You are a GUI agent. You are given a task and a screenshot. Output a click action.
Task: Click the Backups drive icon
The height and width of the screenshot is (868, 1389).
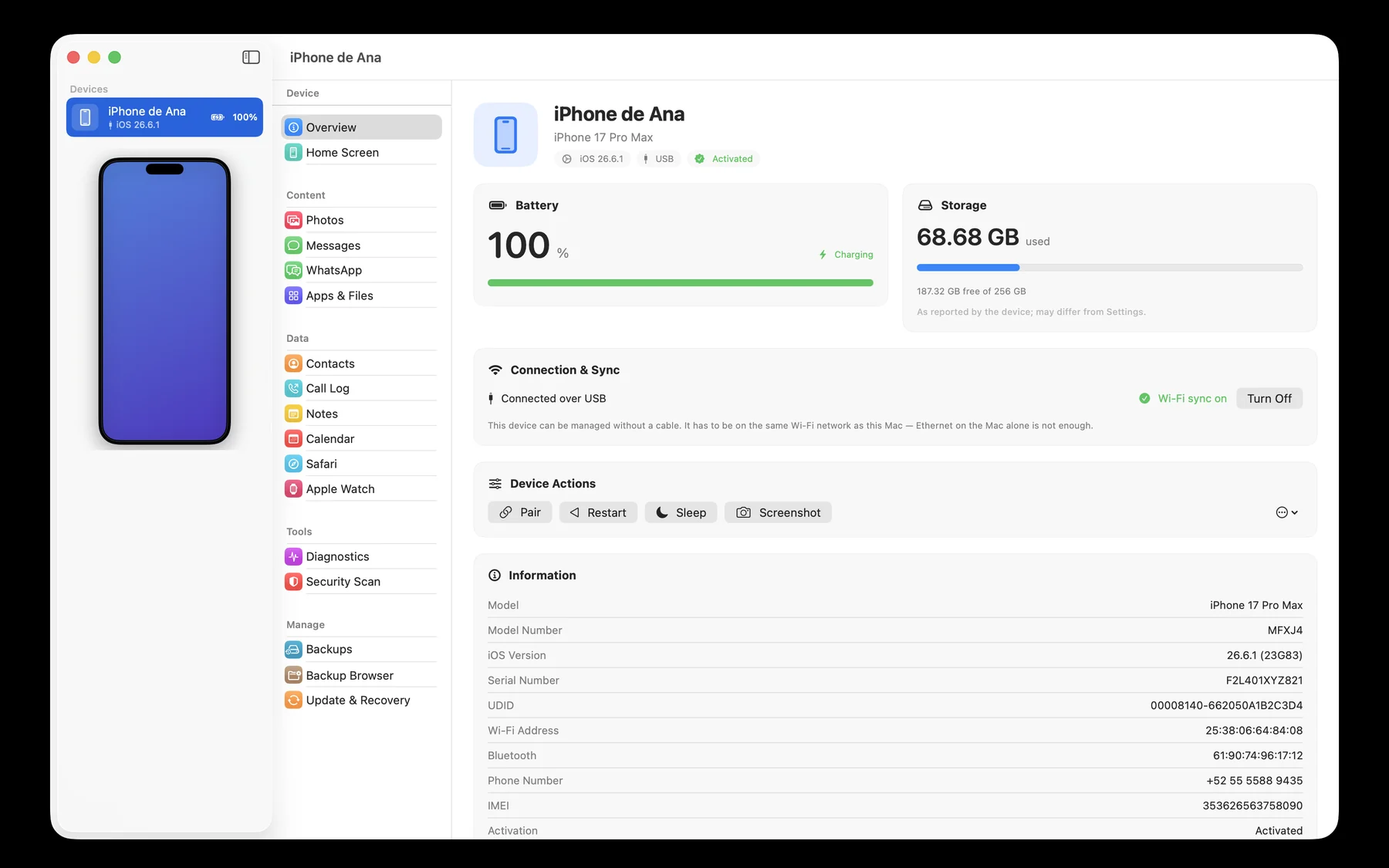tap(293, 650)
